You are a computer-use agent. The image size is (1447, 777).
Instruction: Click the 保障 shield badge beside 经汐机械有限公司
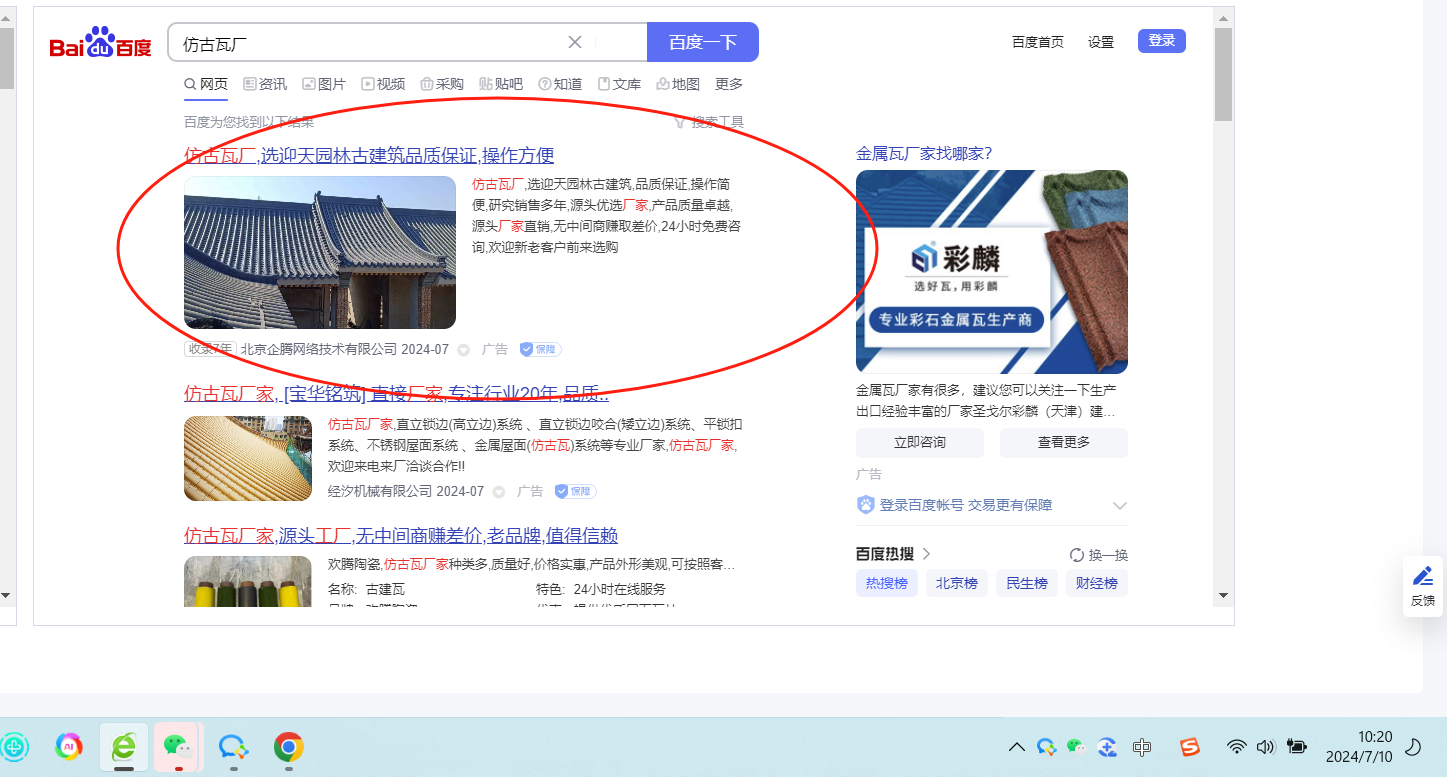click(x=575, y=491)
